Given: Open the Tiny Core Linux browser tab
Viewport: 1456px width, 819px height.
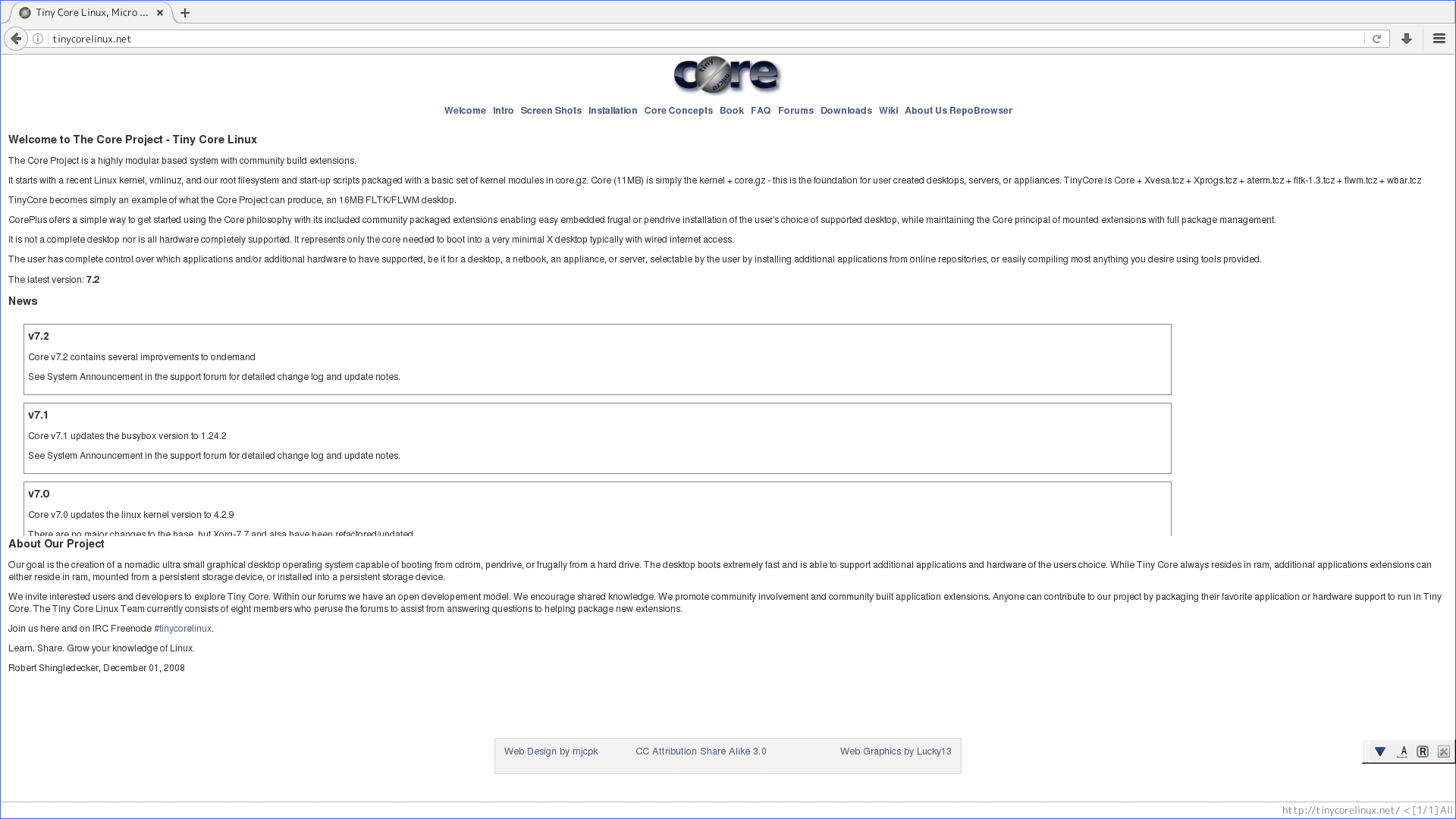Looking at the screenshot, I should click(x=91, y=13).
